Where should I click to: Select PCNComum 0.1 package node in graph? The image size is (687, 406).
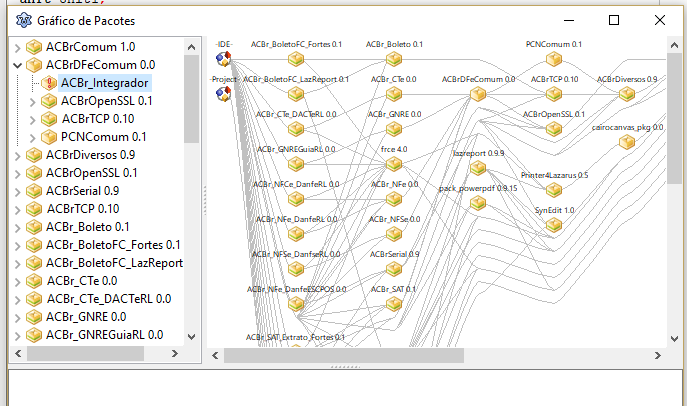(554, 59)
